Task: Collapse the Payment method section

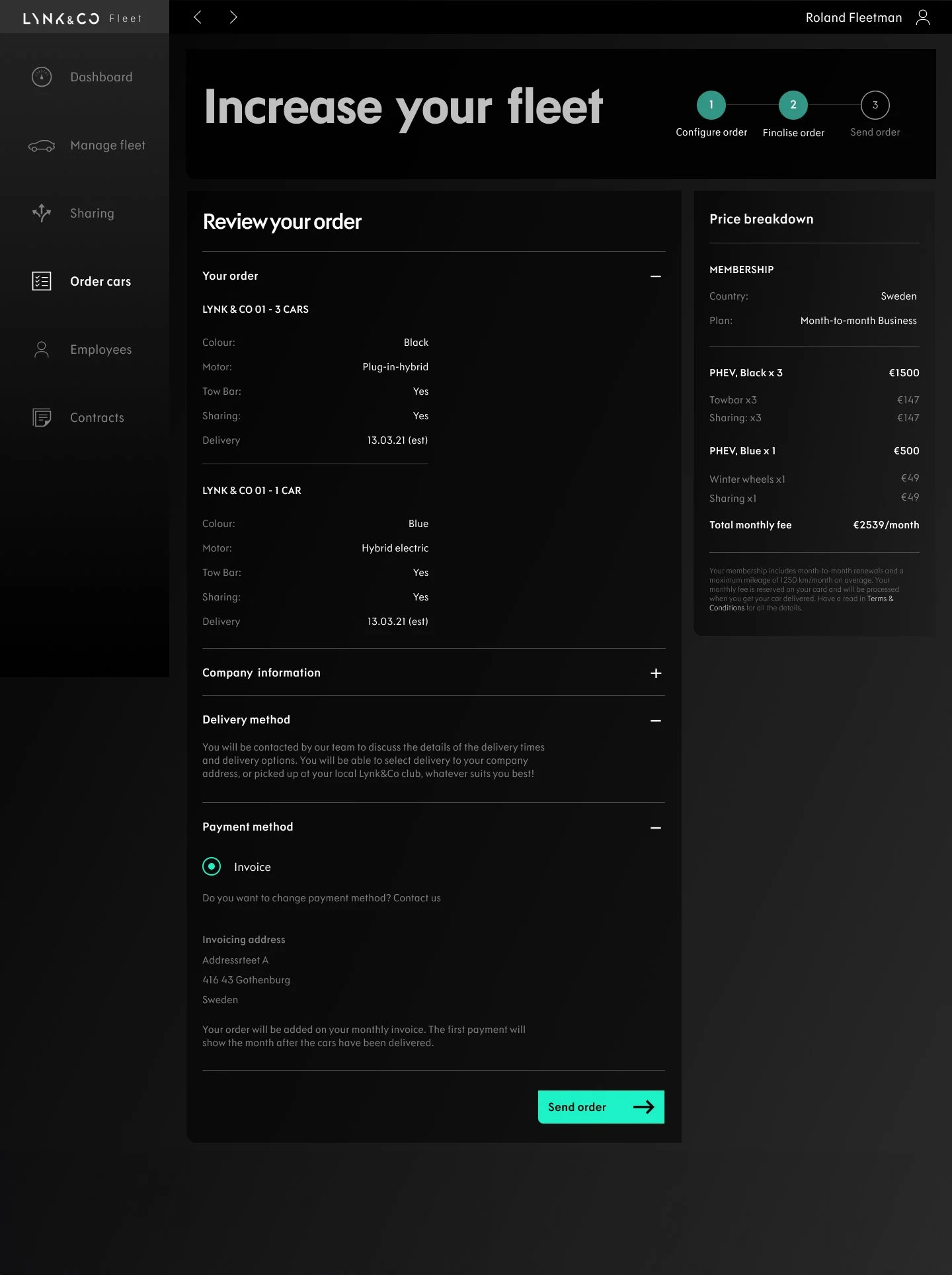Action: click(656, 827)
